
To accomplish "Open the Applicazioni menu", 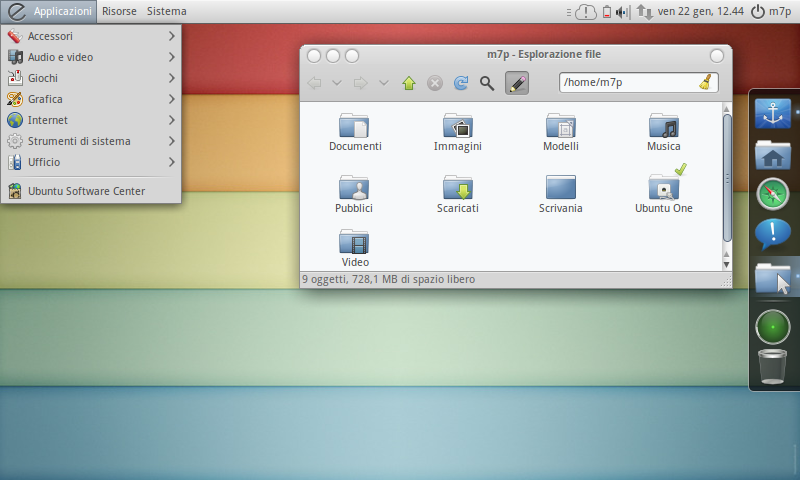I will click(49, 11).
